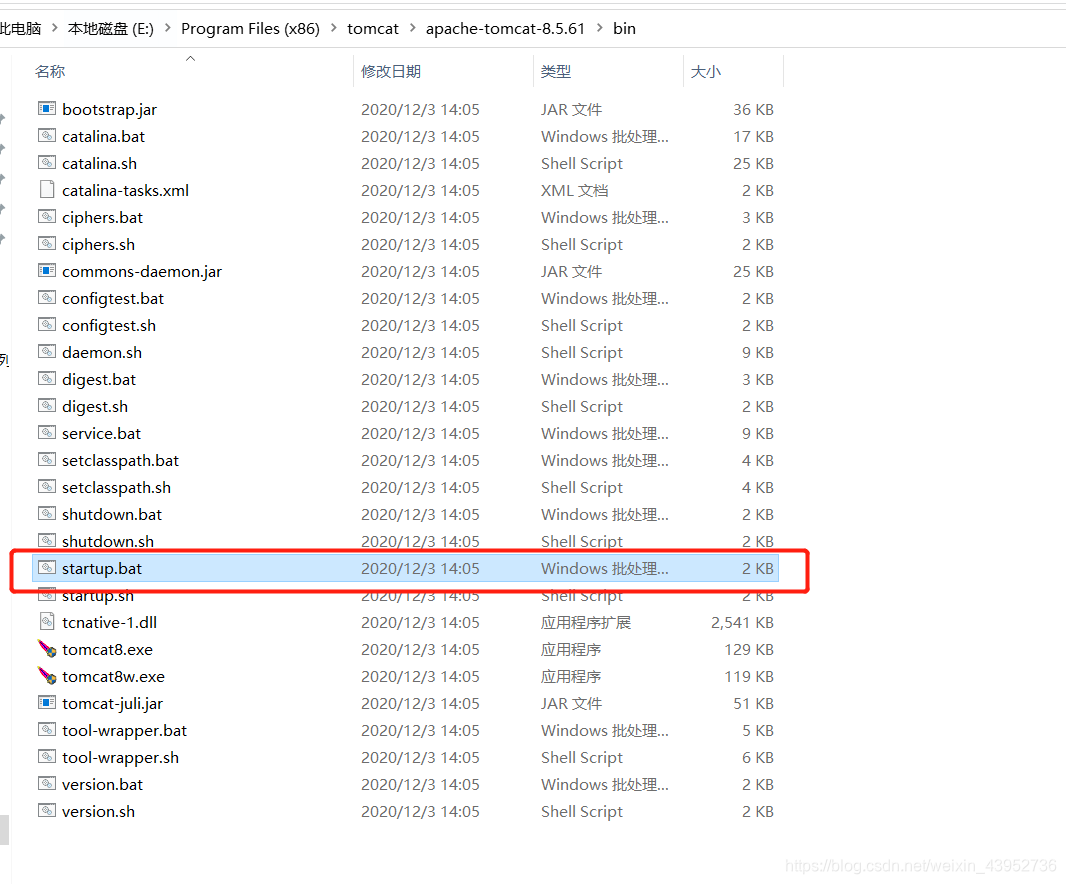
Task: Expand the chevron after 此电脑 breadcrumb
Action: point(55,29)
